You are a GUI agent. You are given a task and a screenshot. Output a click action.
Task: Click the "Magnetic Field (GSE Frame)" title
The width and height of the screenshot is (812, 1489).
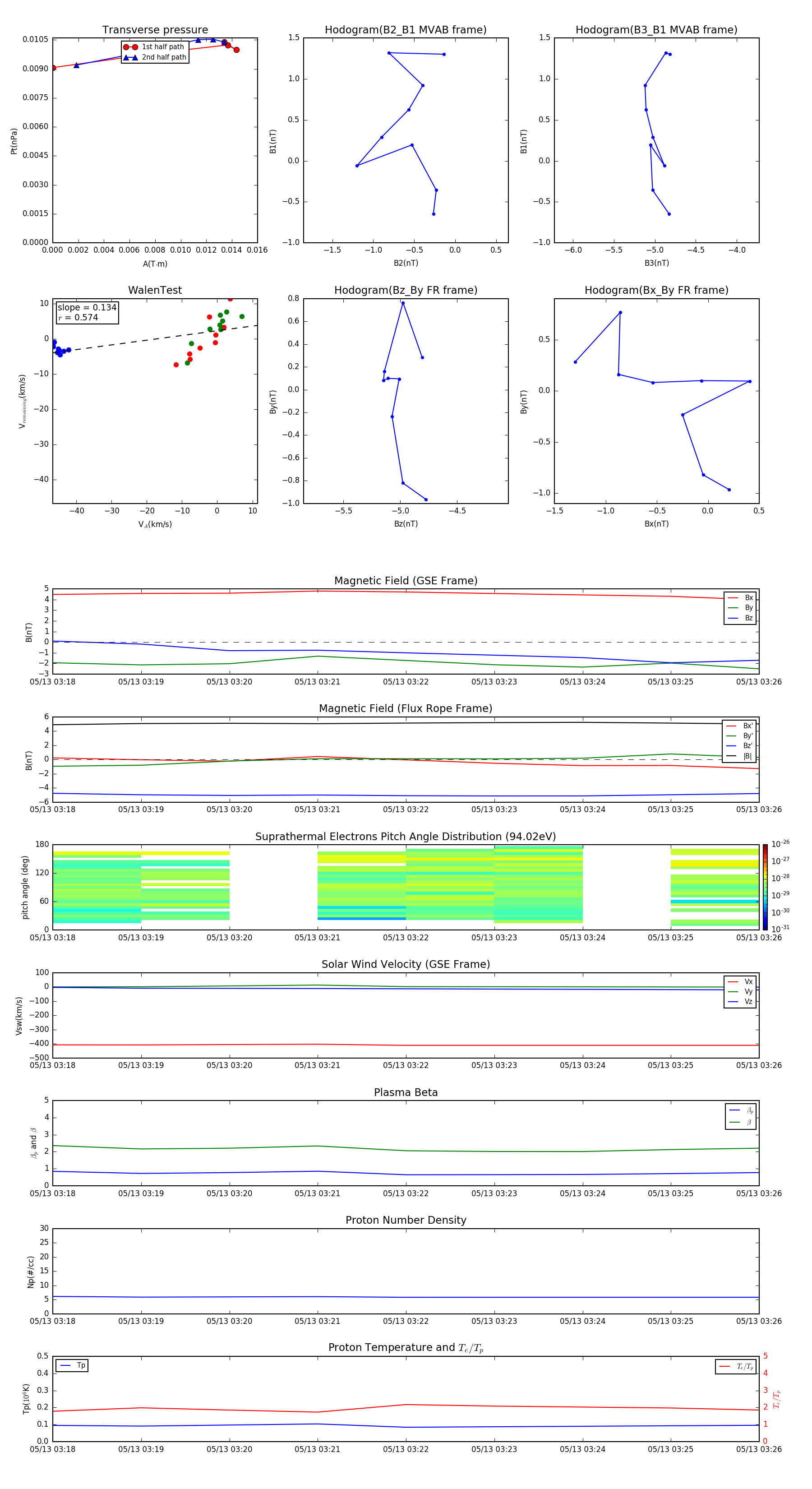[x=406, y=581]
